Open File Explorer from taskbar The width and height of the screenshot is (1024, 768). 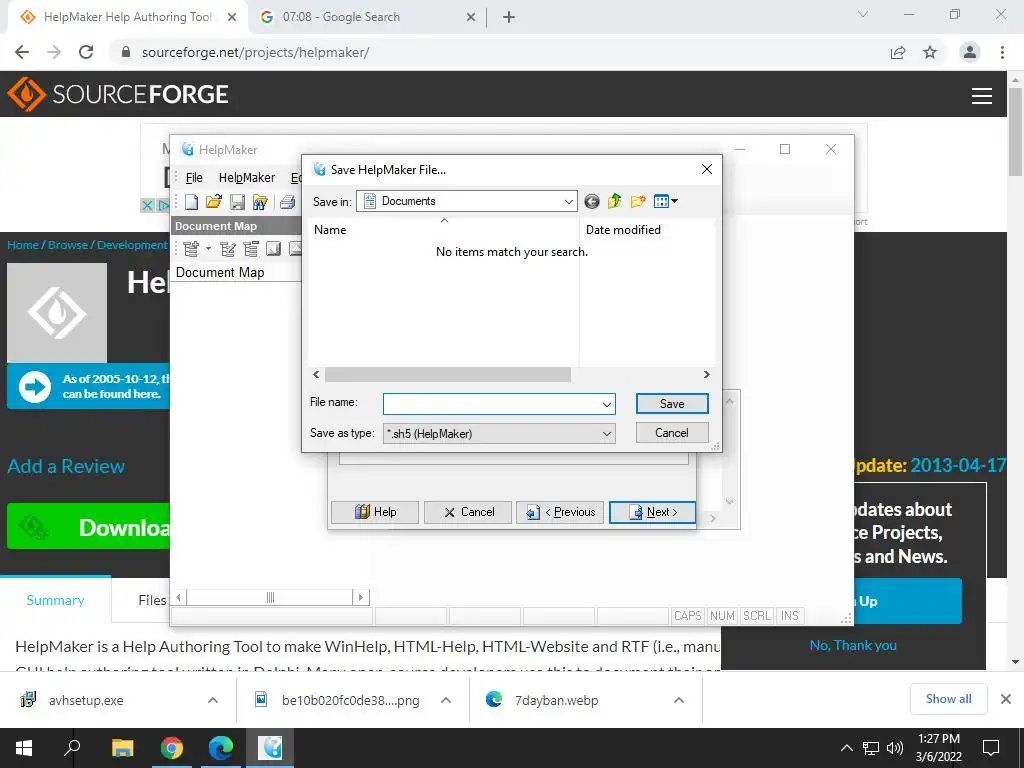122,748
